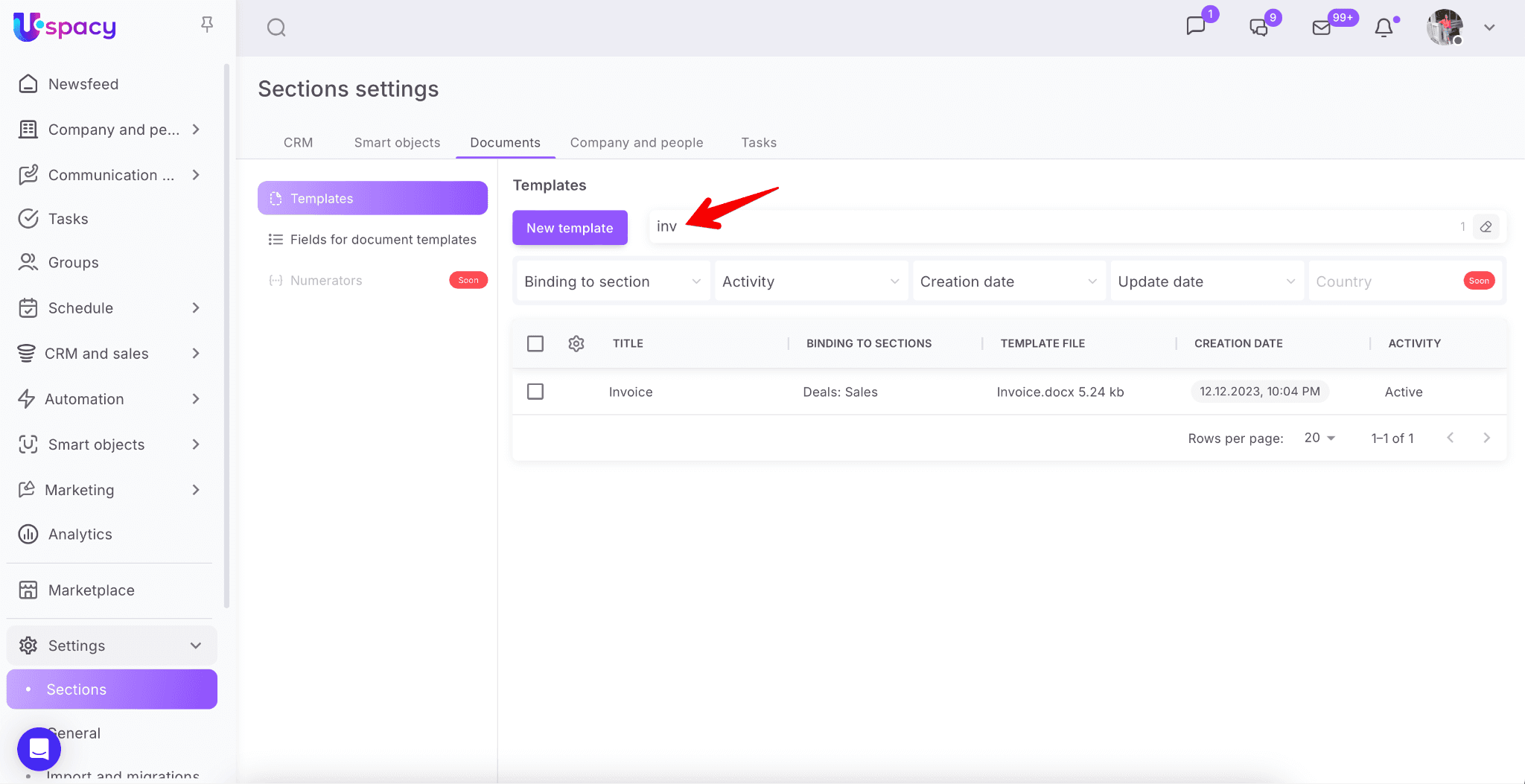
Task: Click the template search field containing inv
Action: click(x=1042, y=226)
